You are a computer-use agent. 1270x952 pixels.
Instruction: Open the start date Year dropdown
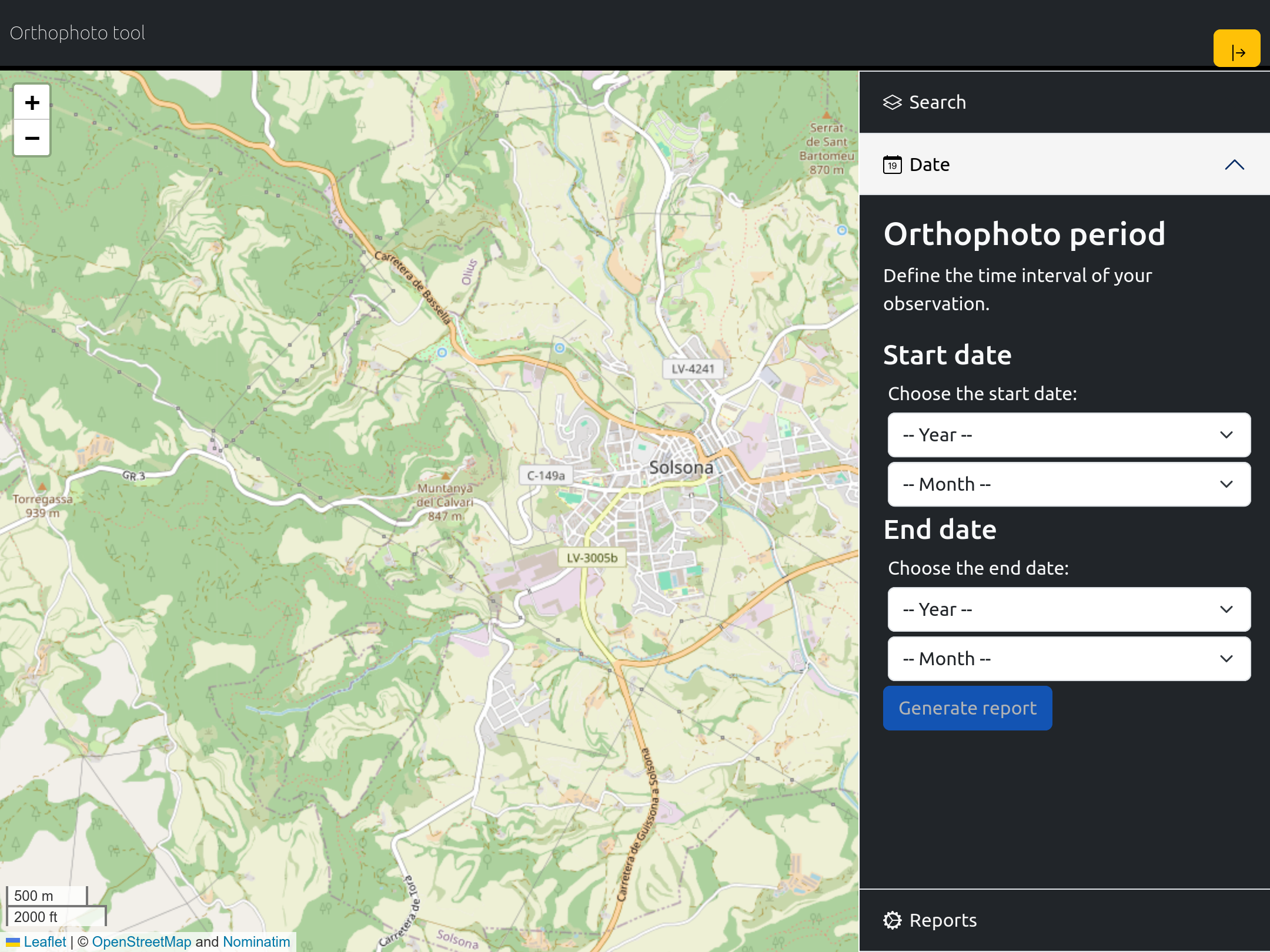coord(1068,435)
